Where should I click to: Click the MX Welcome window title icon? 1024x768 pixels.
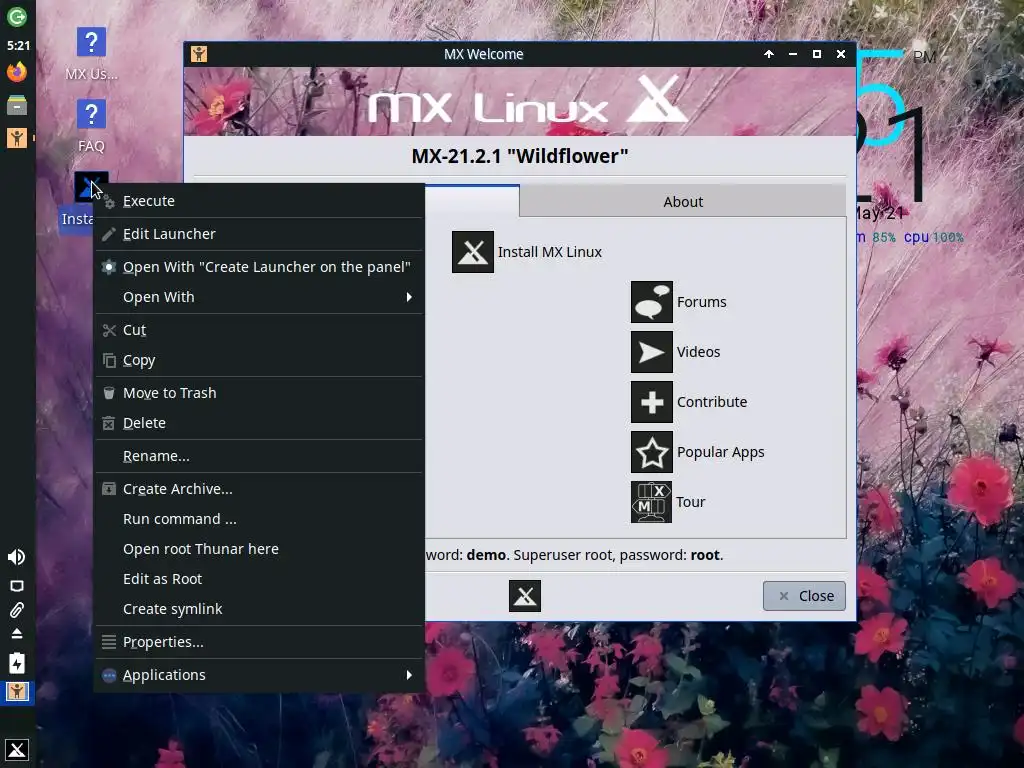coord(199,54)
